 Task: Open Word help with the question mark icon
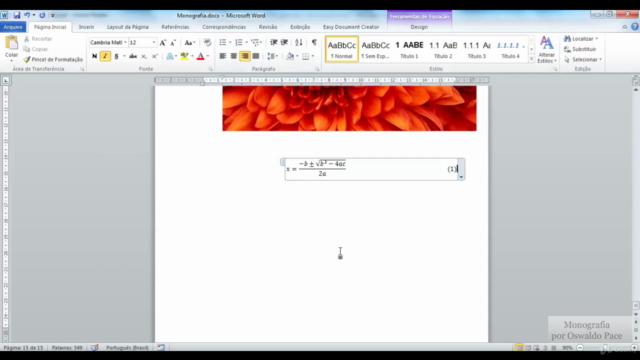tap(635, 27)
